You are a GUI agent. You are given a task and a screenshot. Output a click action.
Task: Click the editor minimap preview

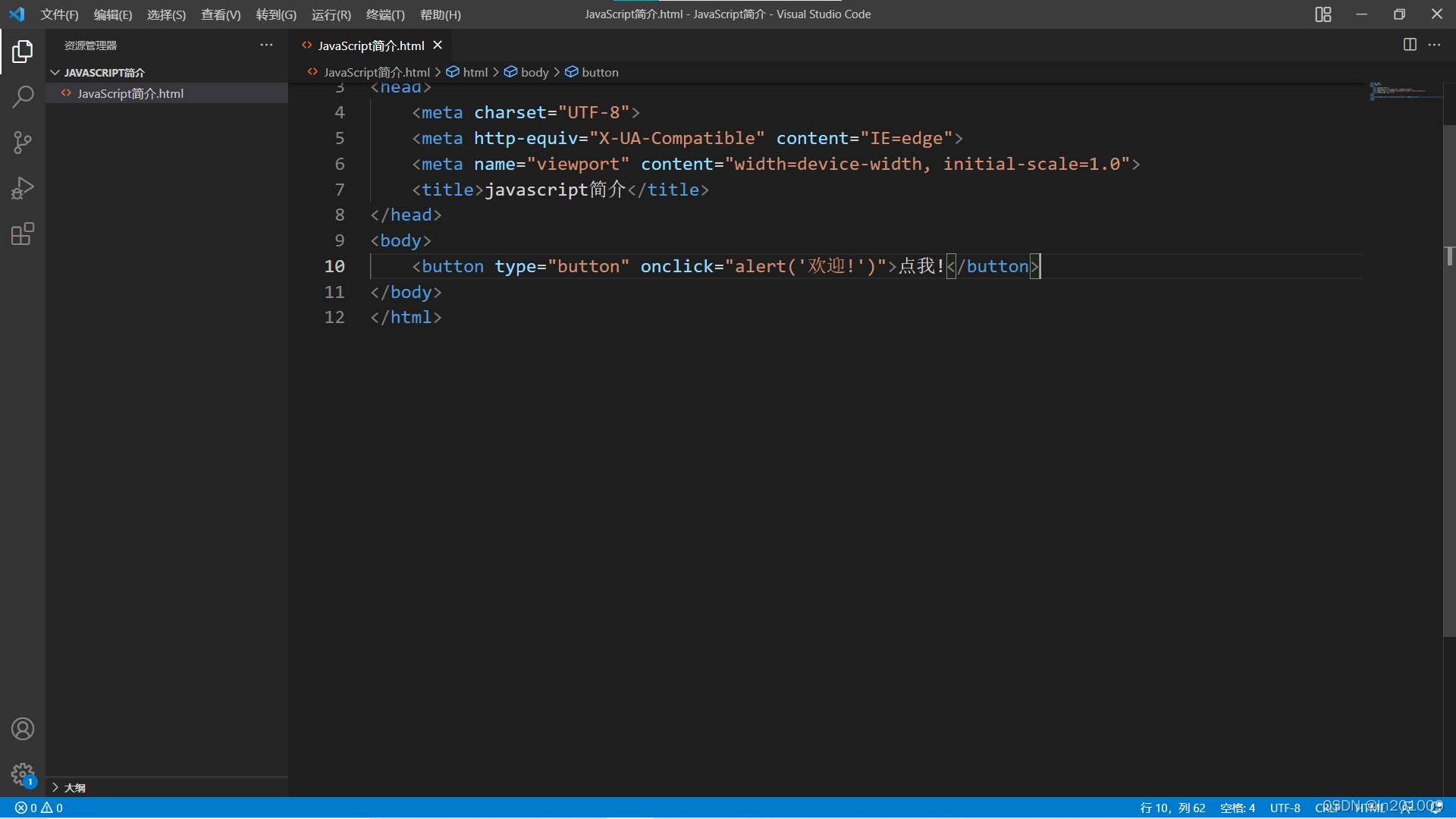point(1404,91)
